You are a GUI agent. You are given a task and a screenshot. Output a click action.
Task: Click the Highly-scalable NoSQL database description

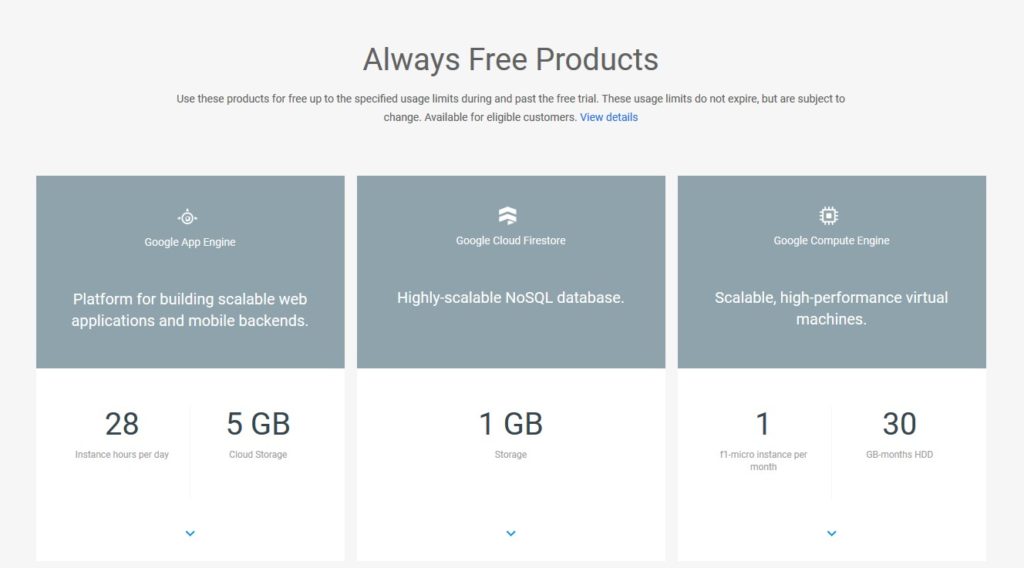pos(511,298)
